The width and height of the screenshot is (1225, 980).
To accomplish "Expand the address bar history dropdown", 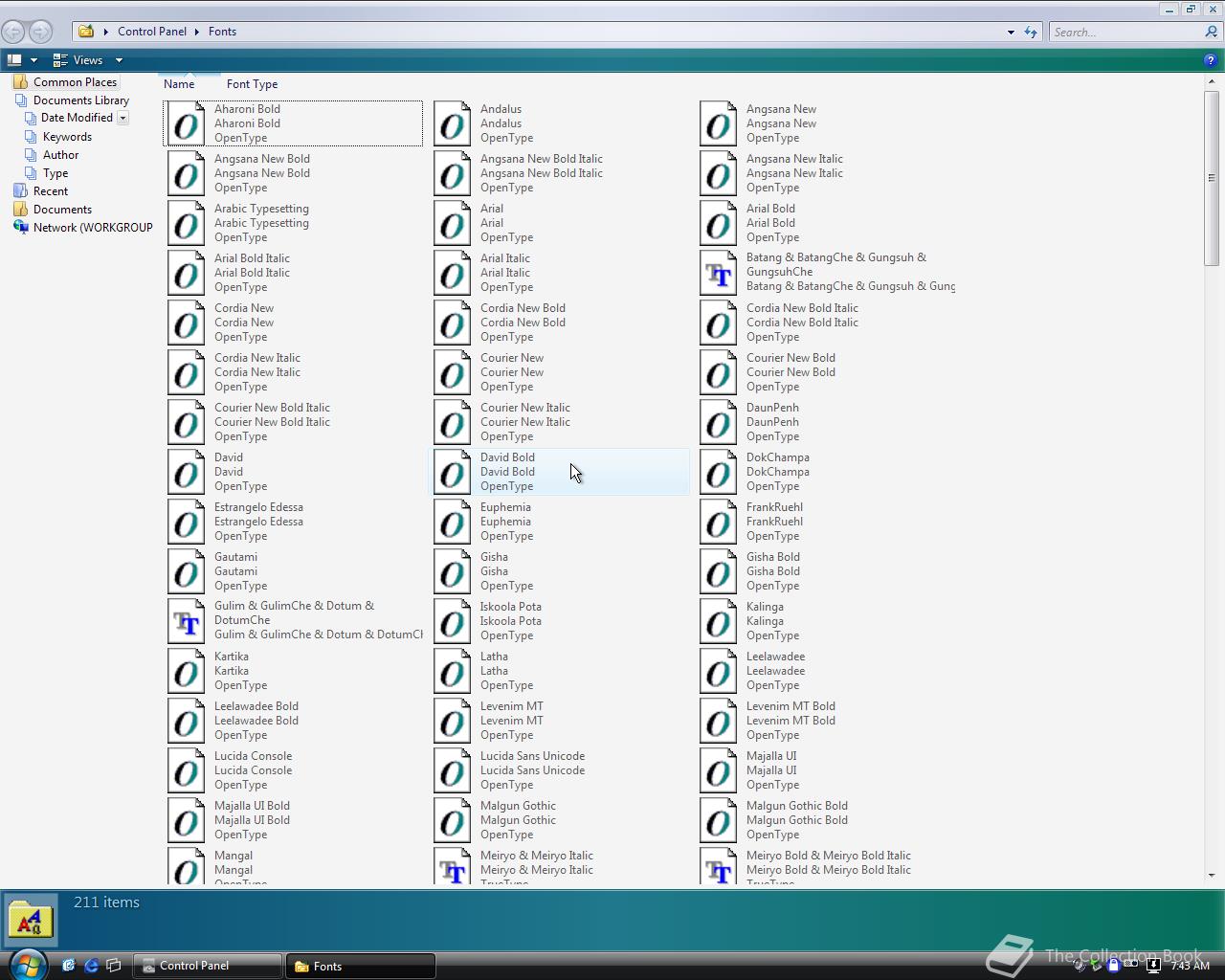I will click(x=1011, y=32).
